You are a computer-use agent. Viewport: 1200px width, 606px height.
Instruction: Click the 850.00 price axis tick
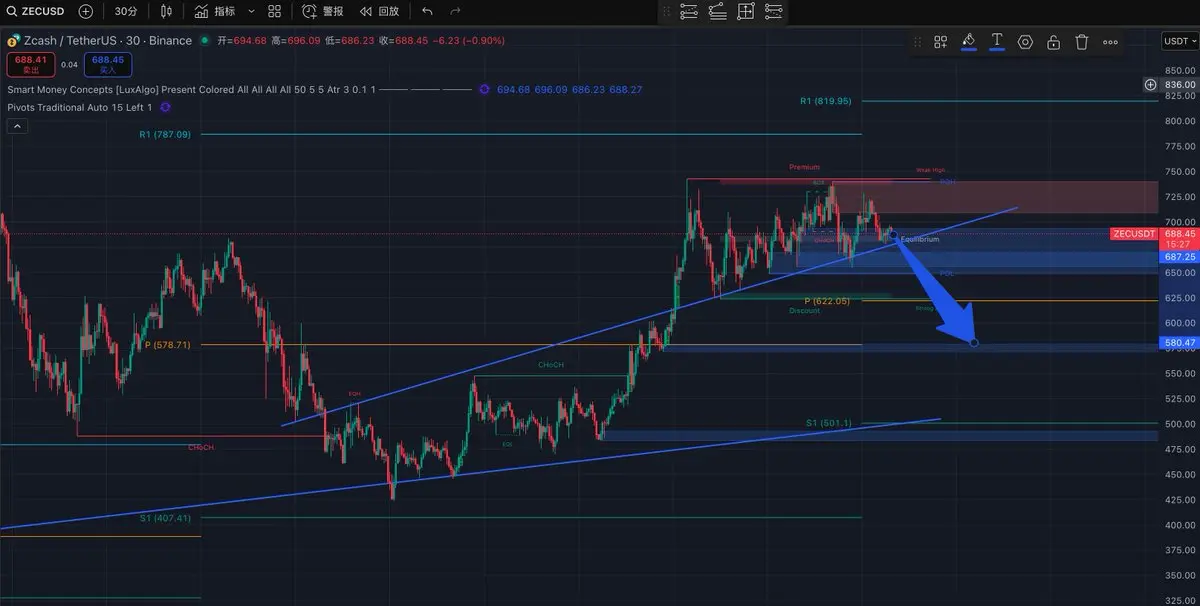1180,71
